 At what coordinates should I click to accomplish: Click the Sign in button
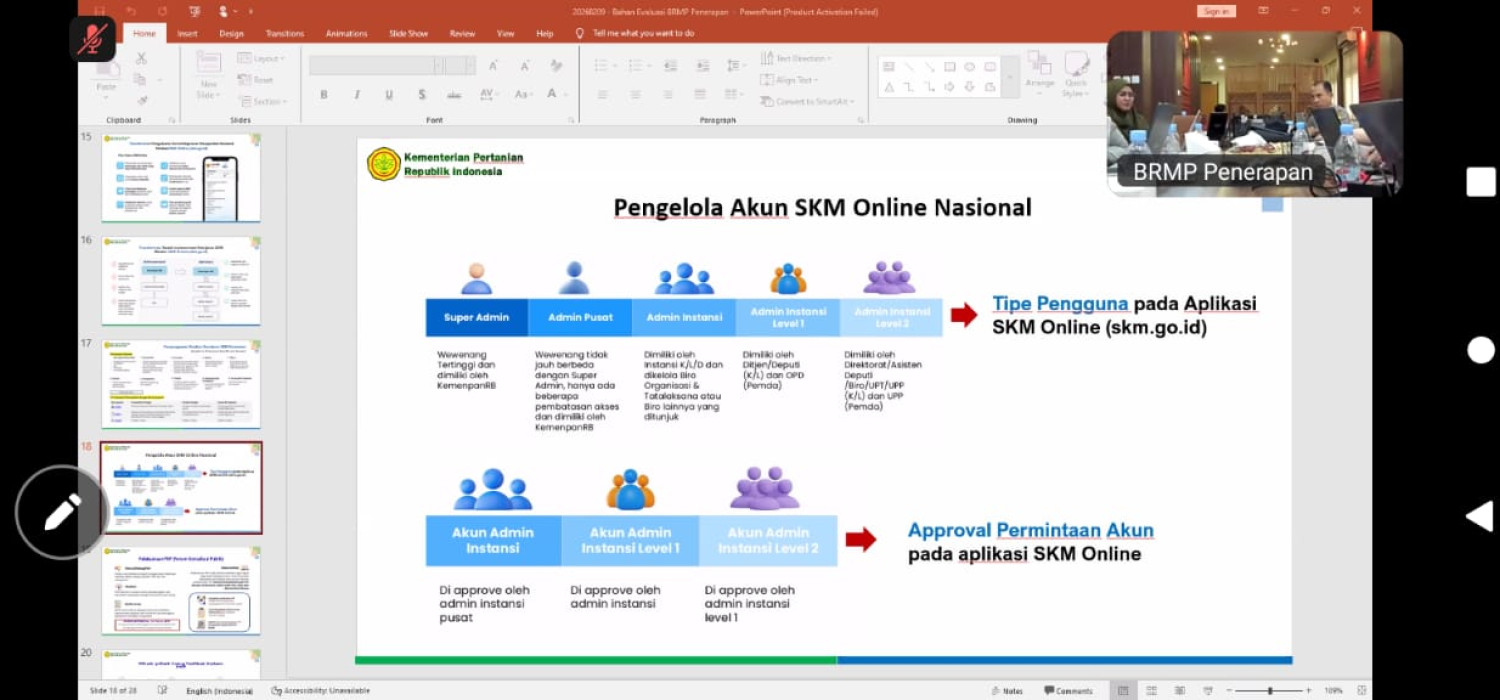click(1216, 11)
